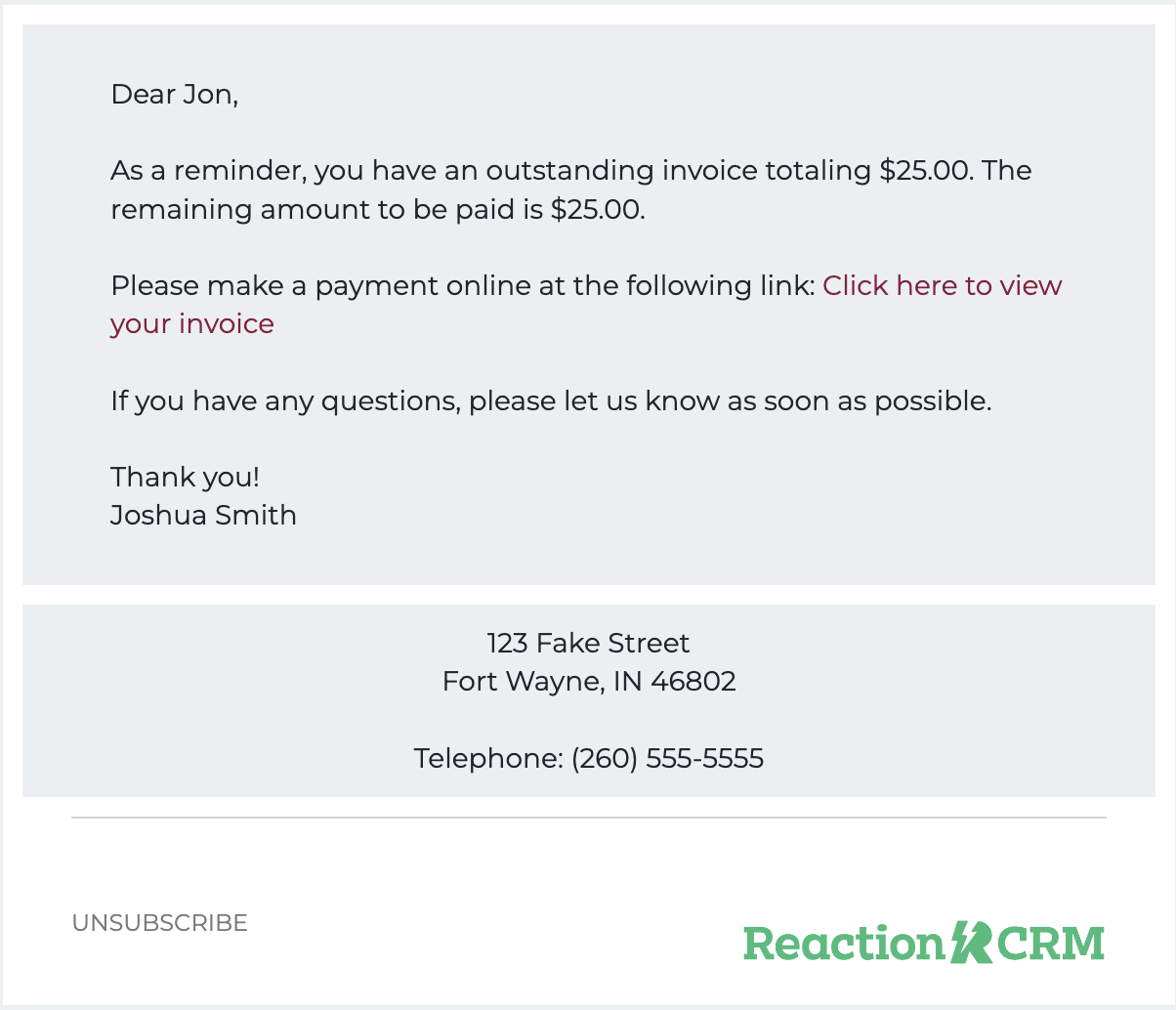Click the 123 Fake Street address line
This screenshot has width=1176, height=1010.
tap(588, 643)
